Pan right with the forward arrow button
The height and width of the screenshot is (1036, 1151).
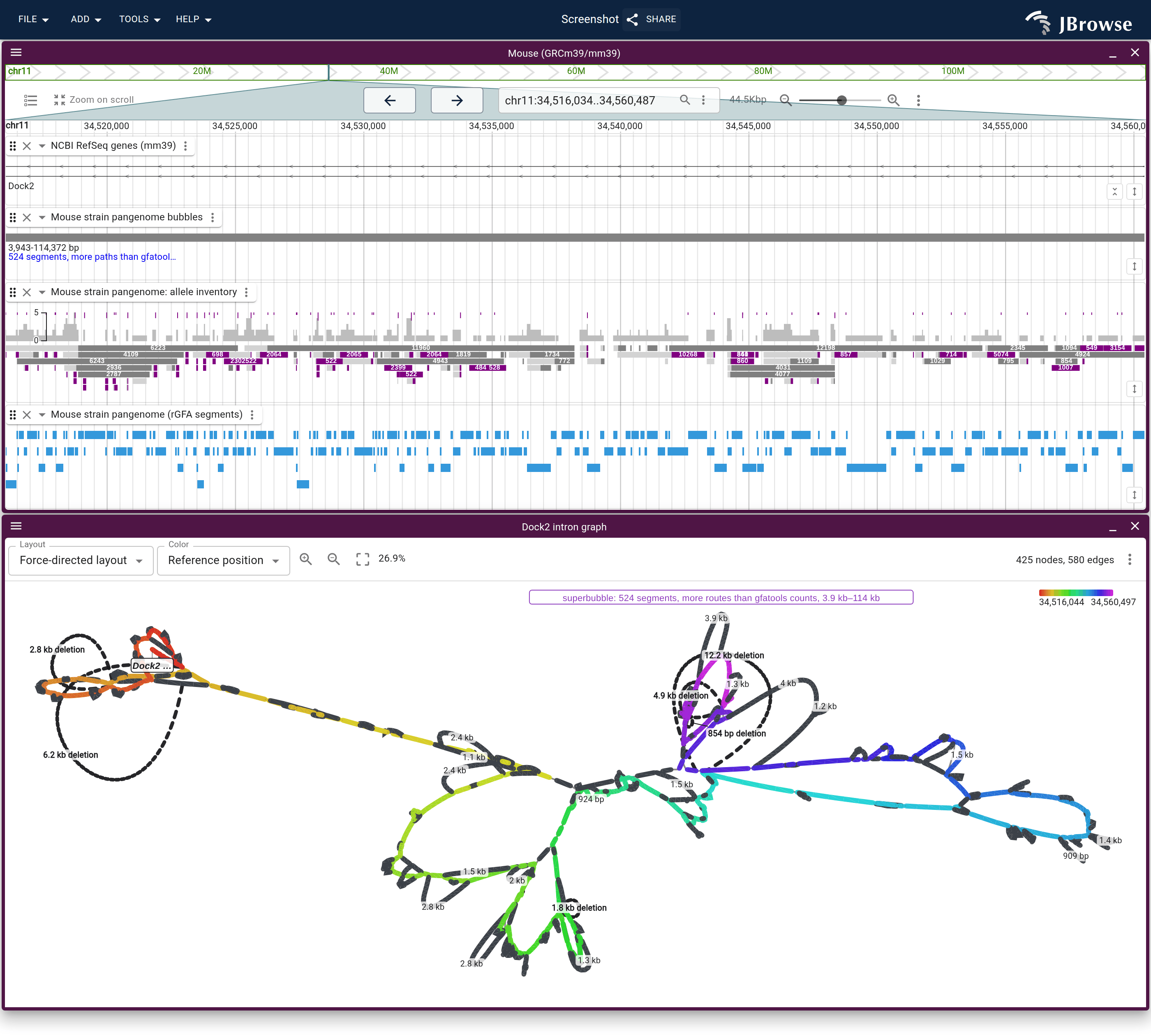pos(457,100)
